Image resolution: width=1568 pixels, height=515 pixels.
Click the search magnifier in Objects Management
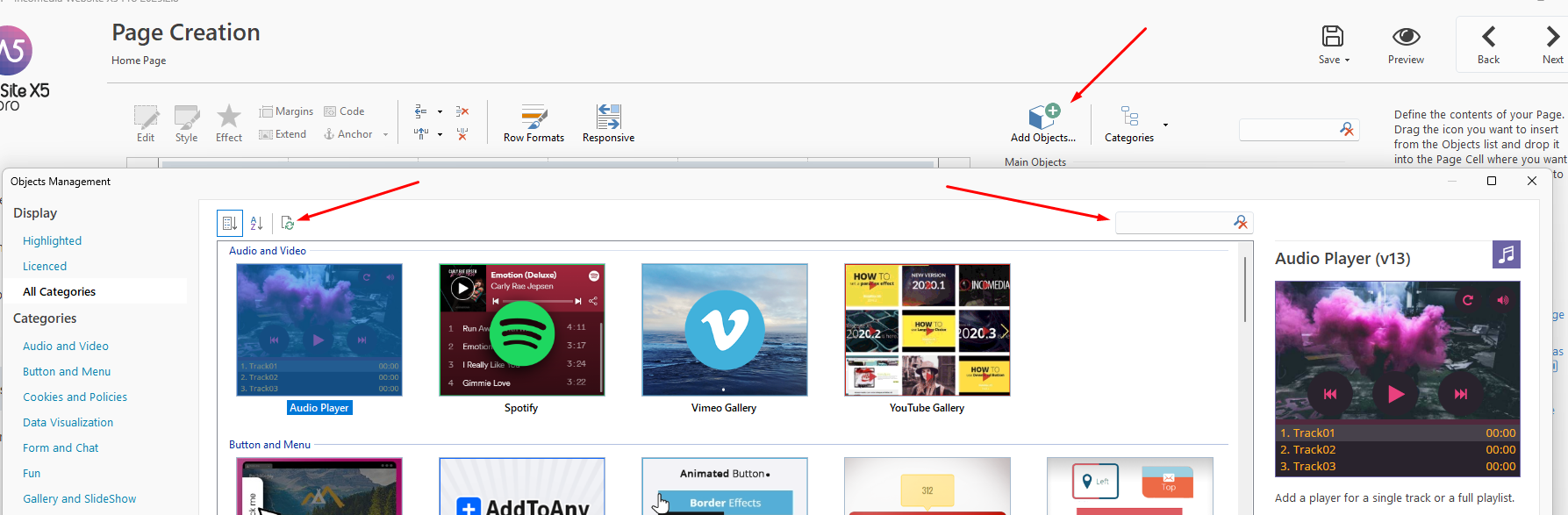[1241, 223]
